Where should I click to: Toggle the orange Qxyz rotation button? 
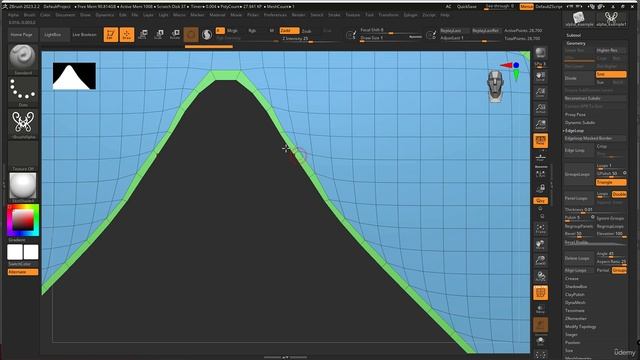(540, 201)
